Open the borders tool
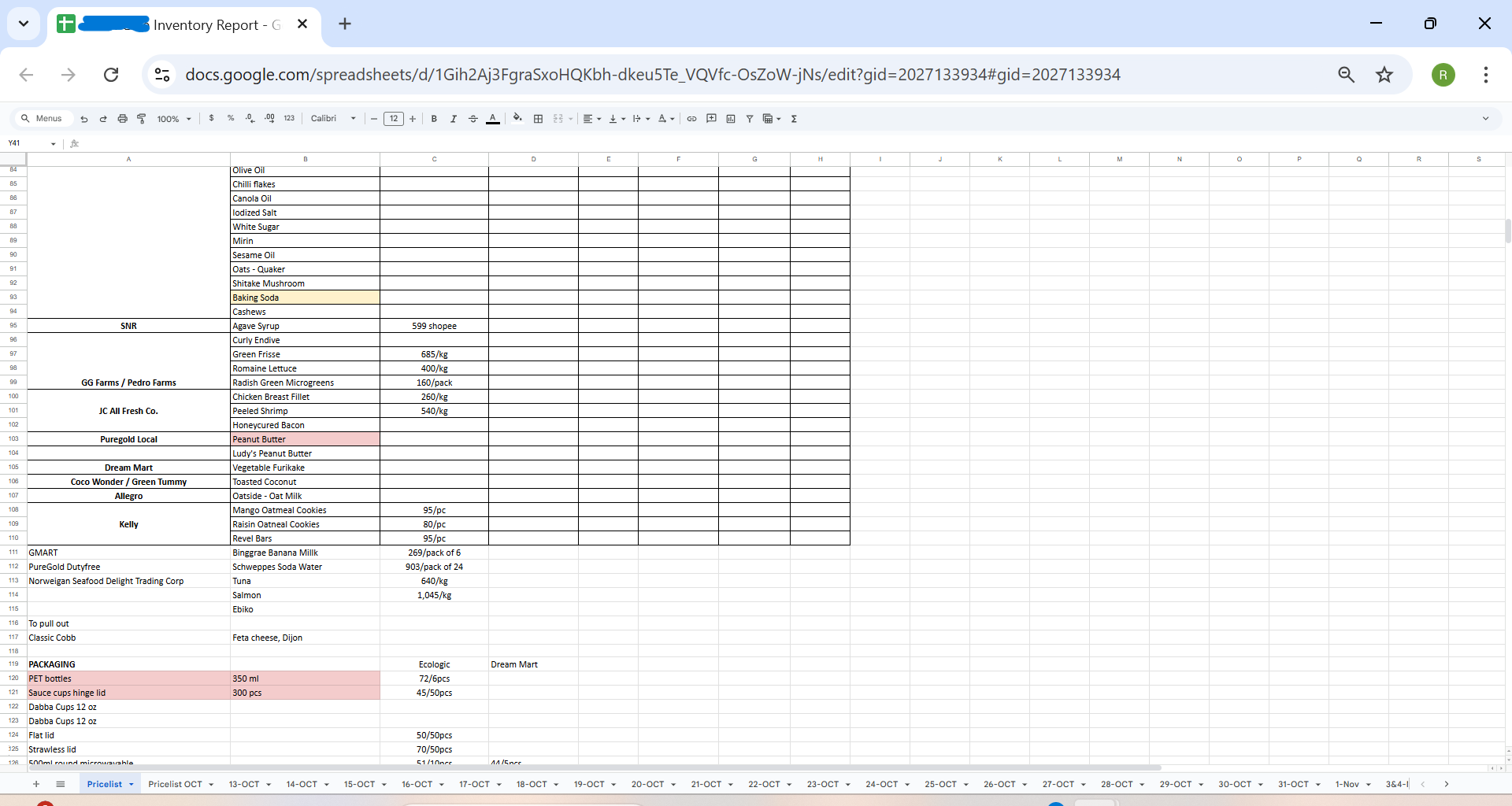1512x806 pixels. pyautogui.click(x=539, y=118)
